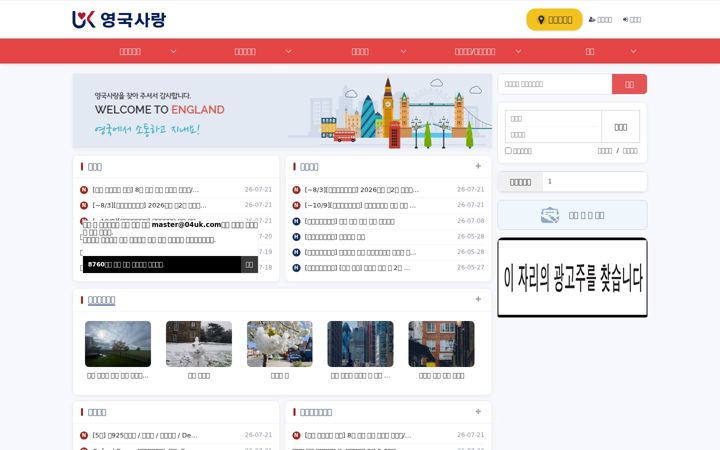Click red N badge on the [~10/9] row
Image resolution: width=720 pixels, height=450 pixels.
coord(296,206)
